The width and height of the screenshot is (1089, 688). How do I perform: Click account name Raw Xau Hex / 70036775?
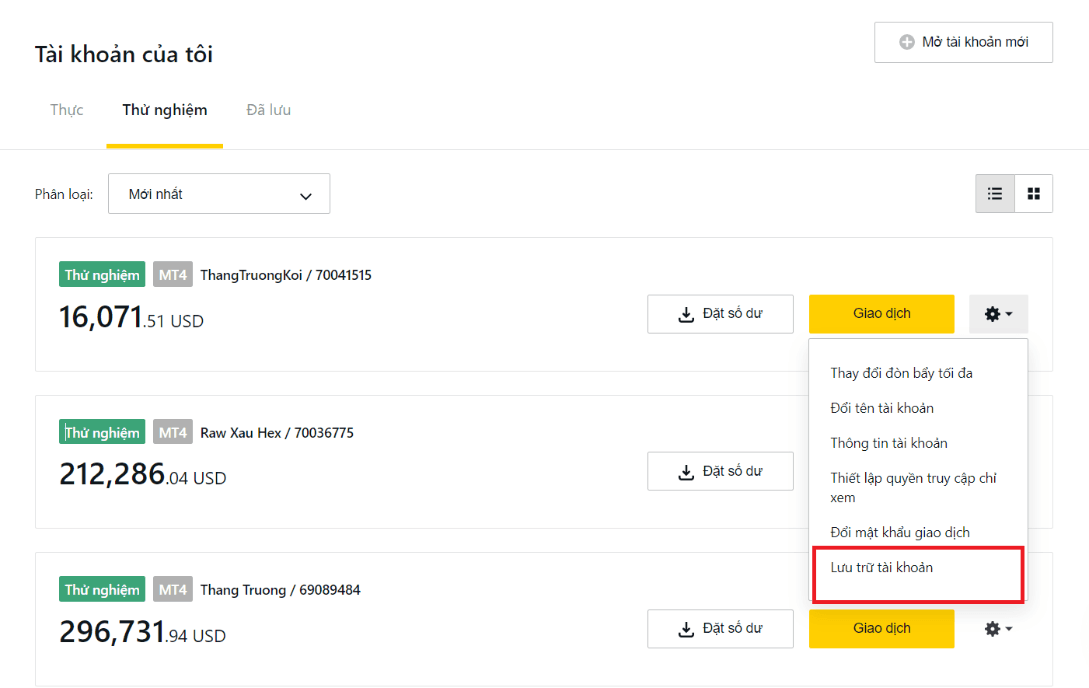(x=277, y=433)
